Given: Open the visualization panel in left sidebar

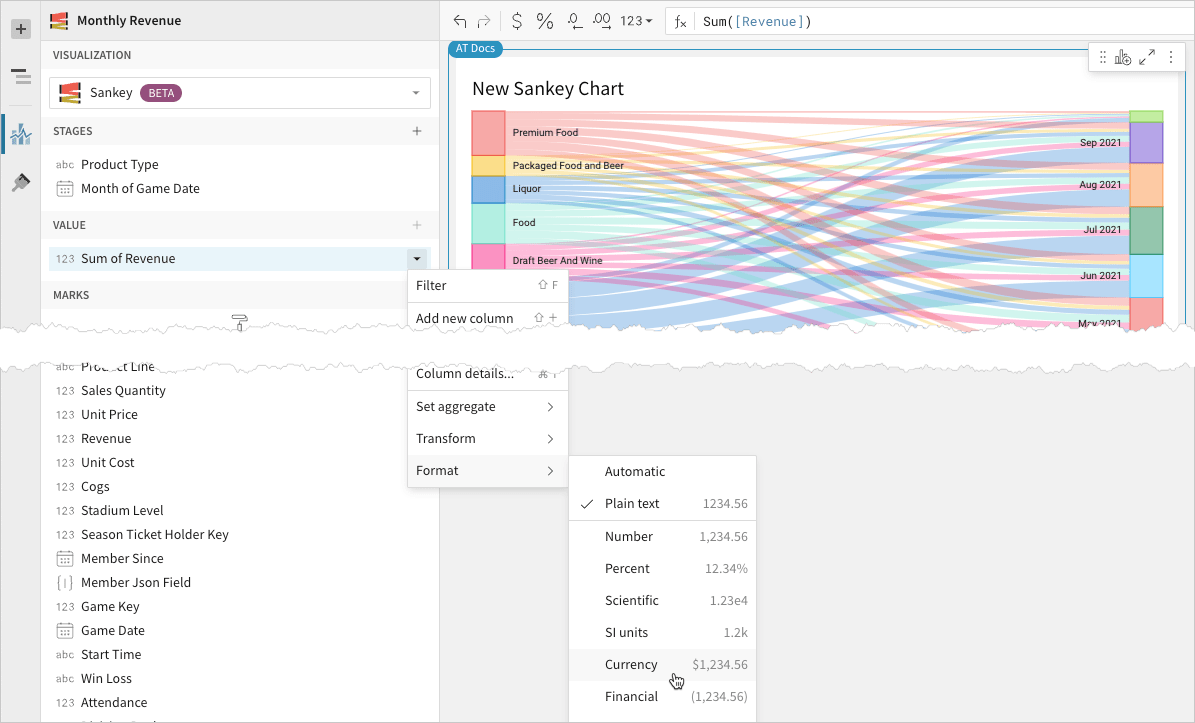Looking at the screenshot, I should [20, 133].
